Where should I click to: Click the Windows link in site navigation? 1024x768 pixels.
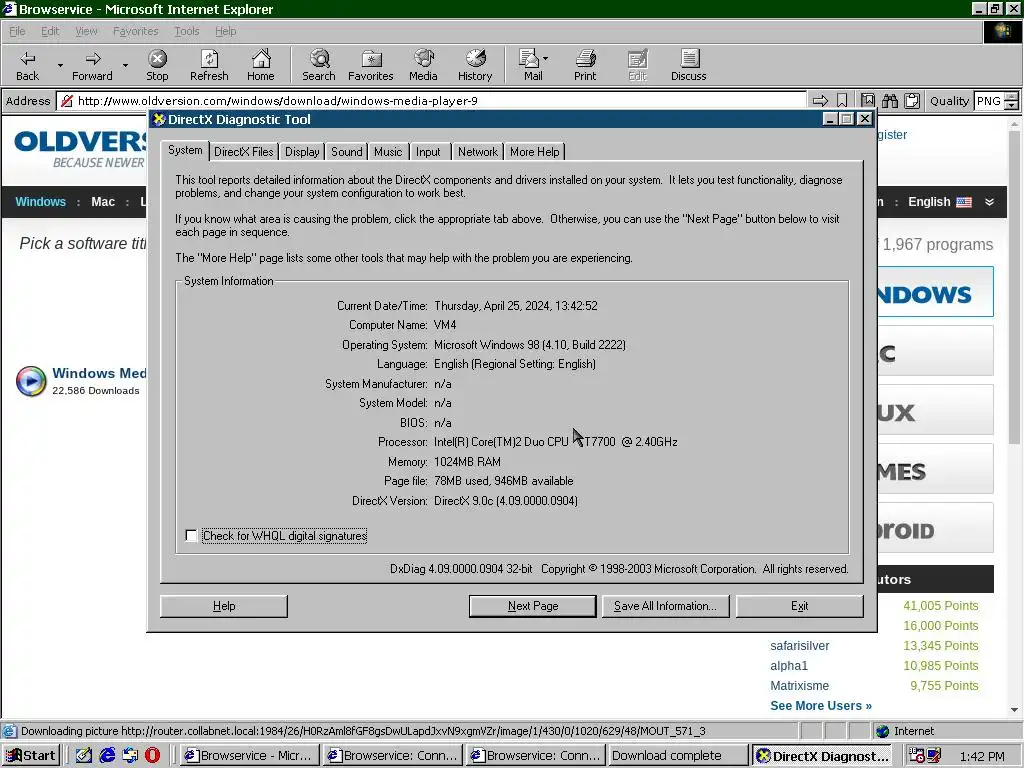(x=40, y=202)
